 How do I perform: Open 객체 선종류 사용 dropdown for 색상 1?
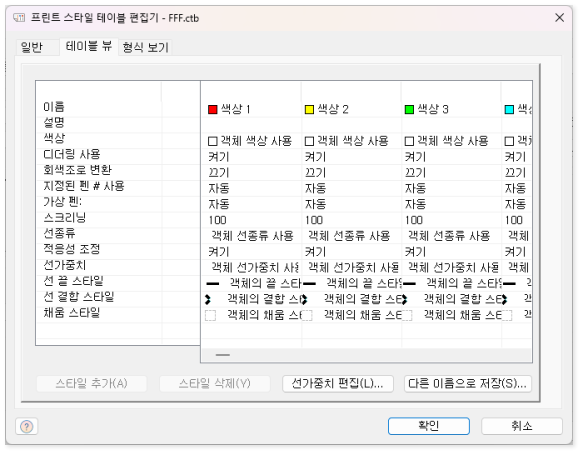(x=252, y=236)
